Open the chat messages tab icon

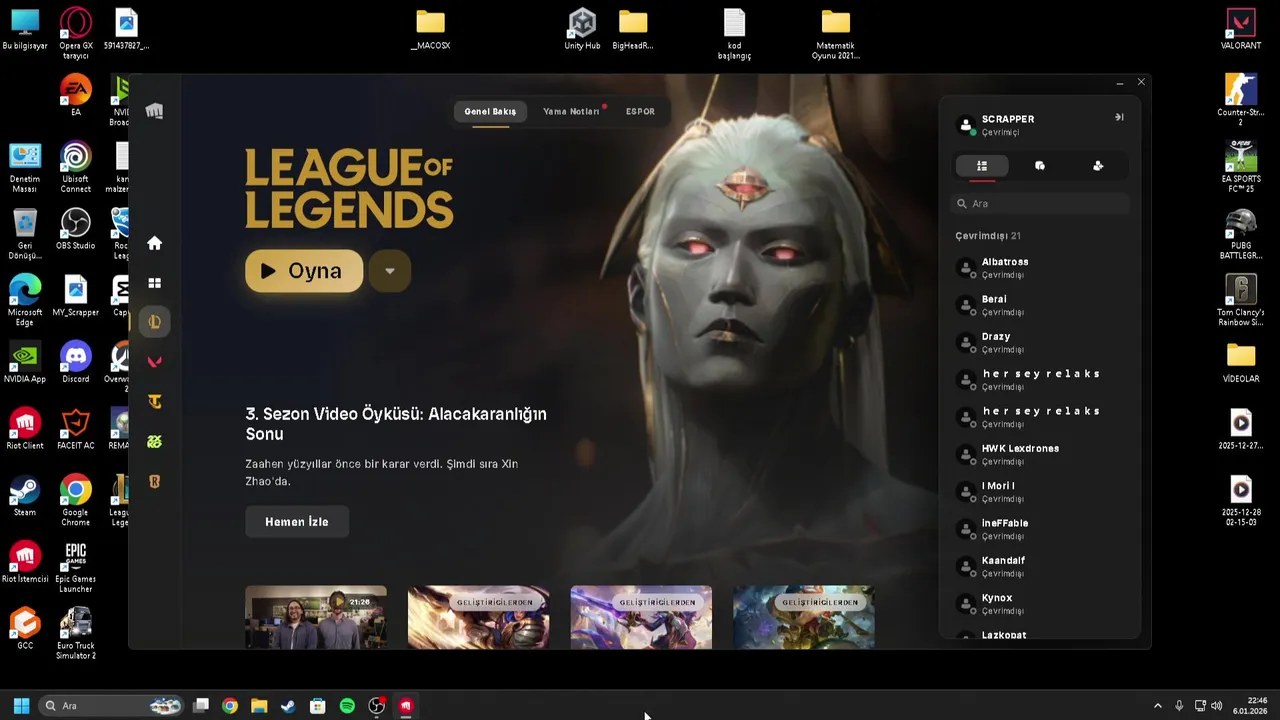pos(1040,166)
